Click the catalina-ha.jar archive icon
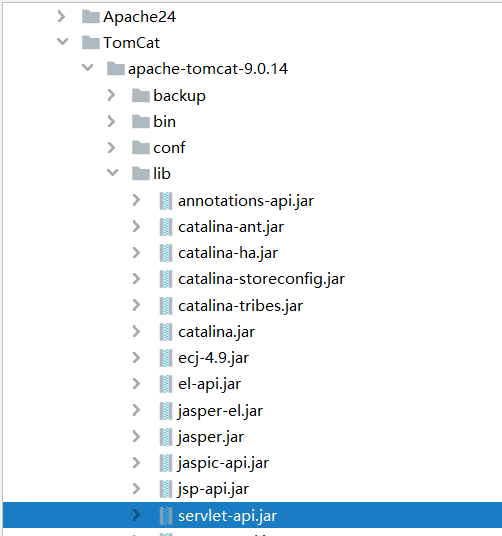 (x=166, y=253)
